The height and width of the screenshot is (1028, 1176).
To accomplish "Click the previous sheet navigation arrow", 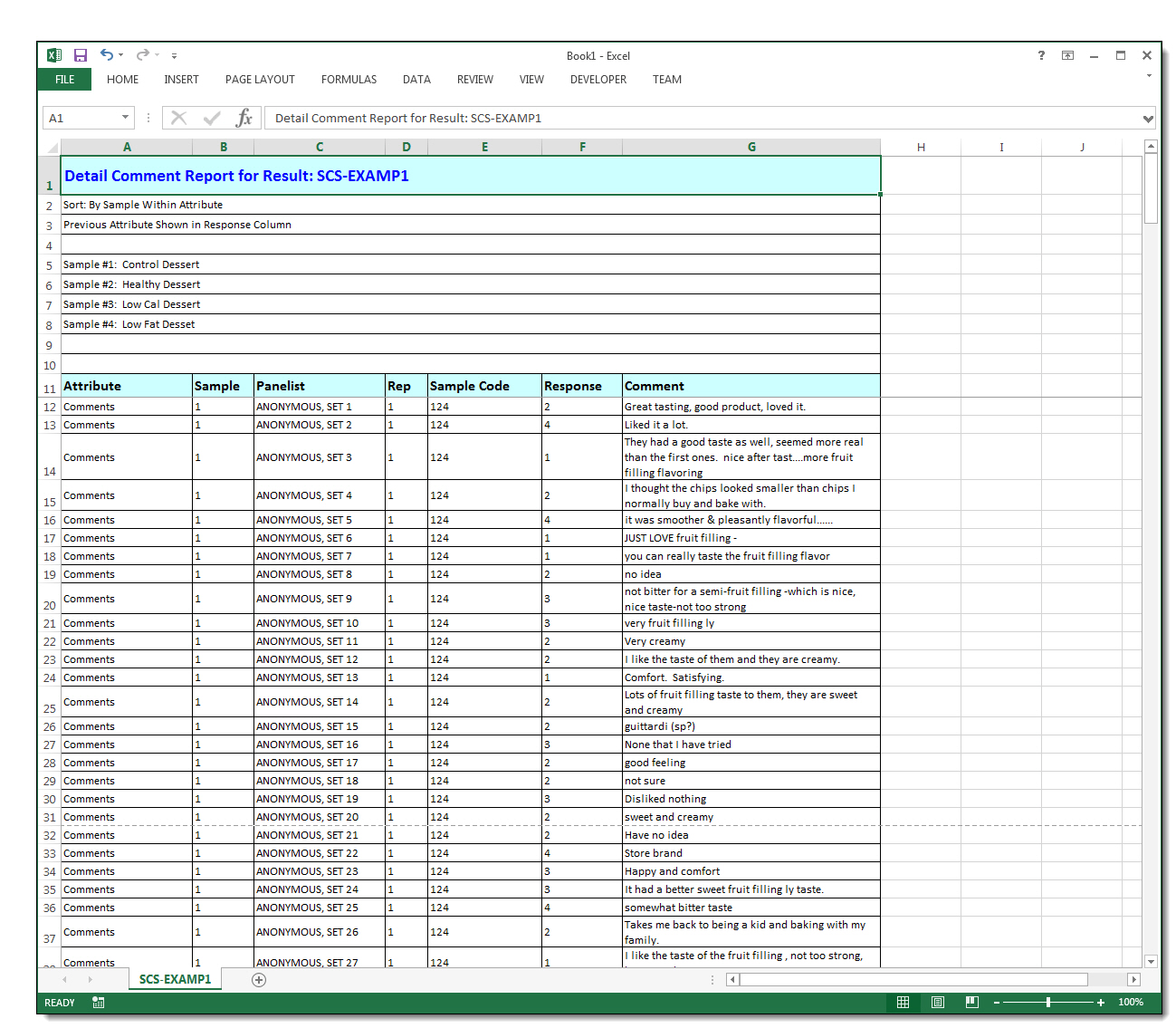I will (x=64, y=980).
